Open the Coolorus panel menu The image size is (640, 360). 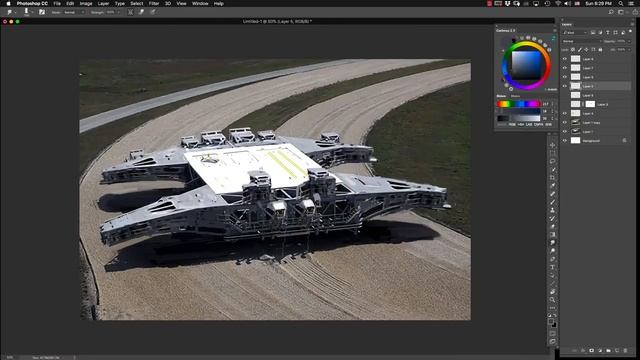(554, 31)
